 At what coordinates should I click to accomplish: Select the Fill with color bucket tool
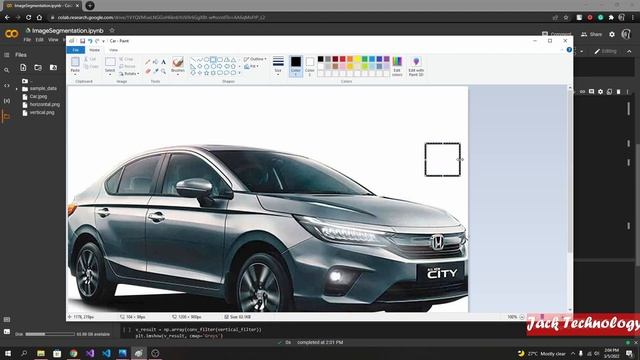156,62
